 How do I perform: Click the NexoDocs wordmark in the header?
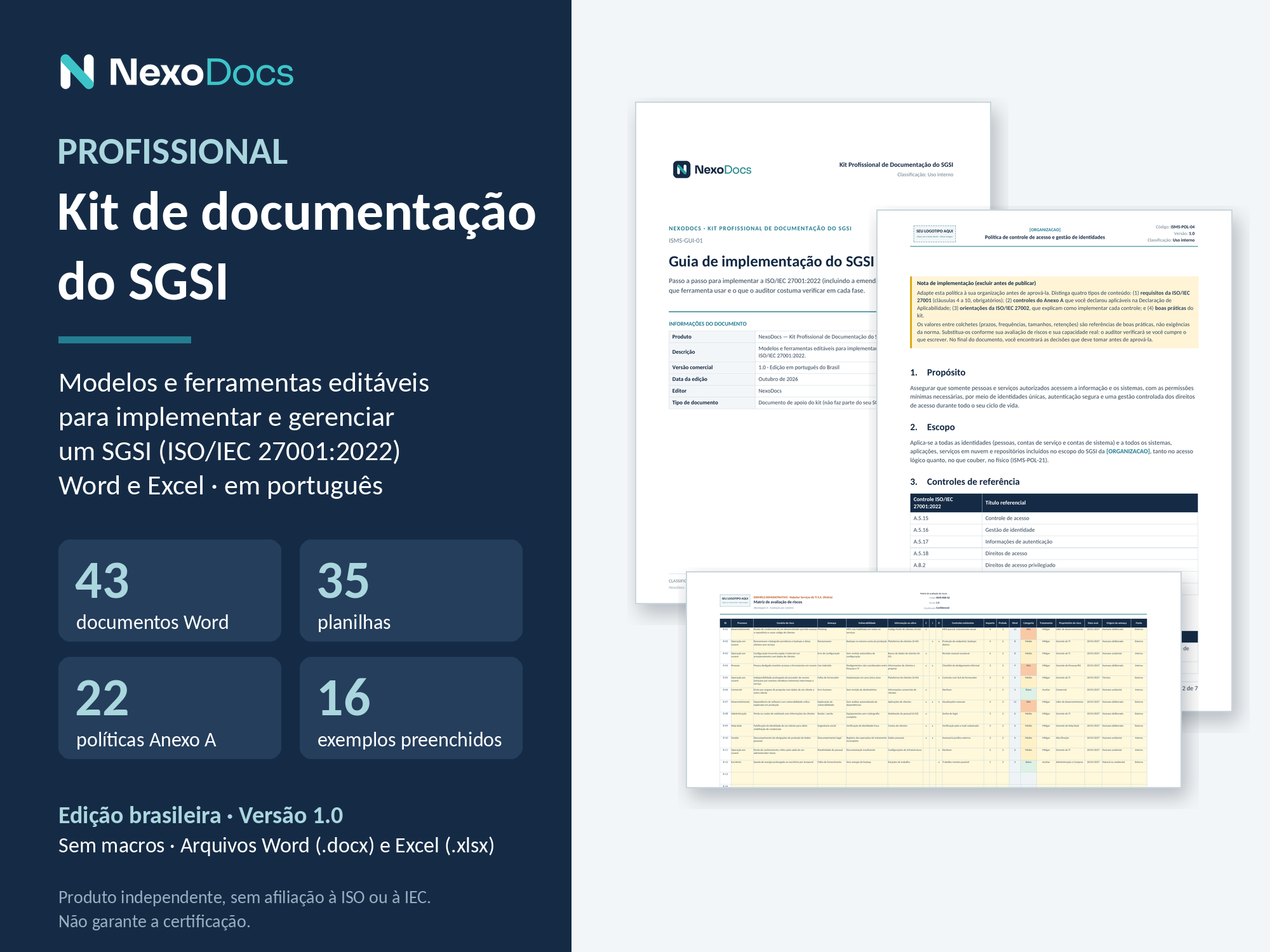(x=201, y=72)
